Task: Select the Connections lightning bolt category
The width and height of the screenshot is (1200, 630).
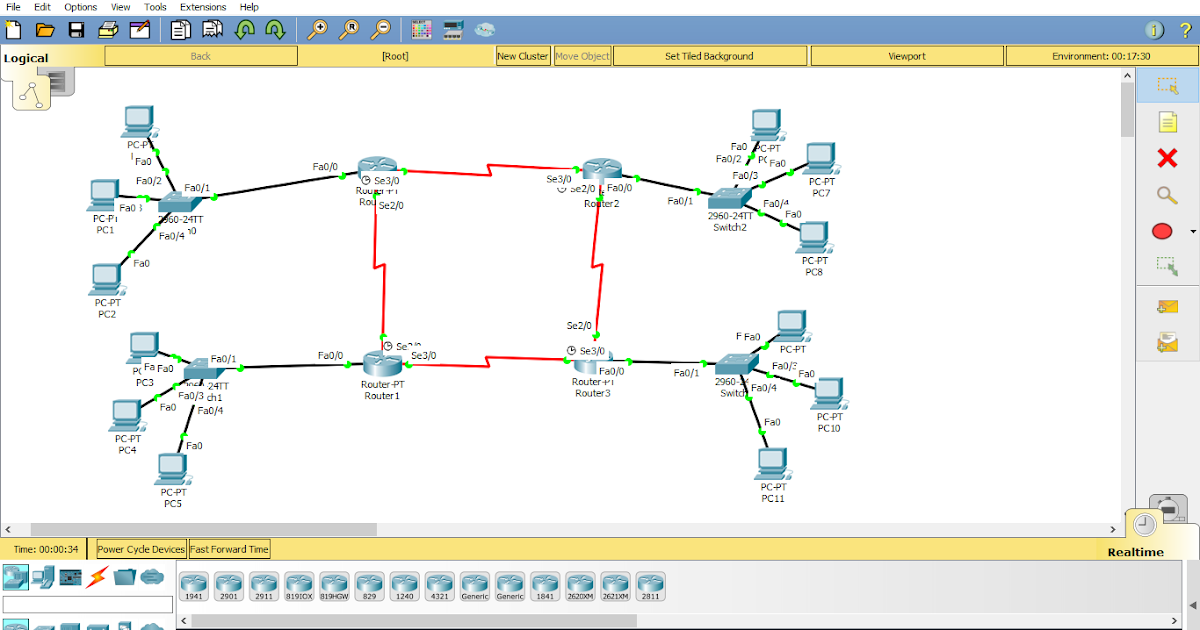Action: pos(96,577)
